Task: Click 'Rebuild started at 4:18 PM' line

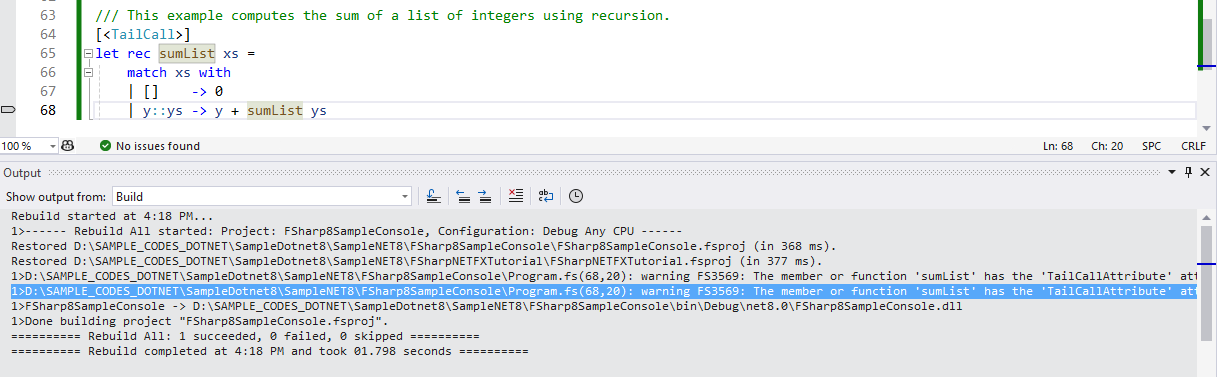Action: point(112,216)
